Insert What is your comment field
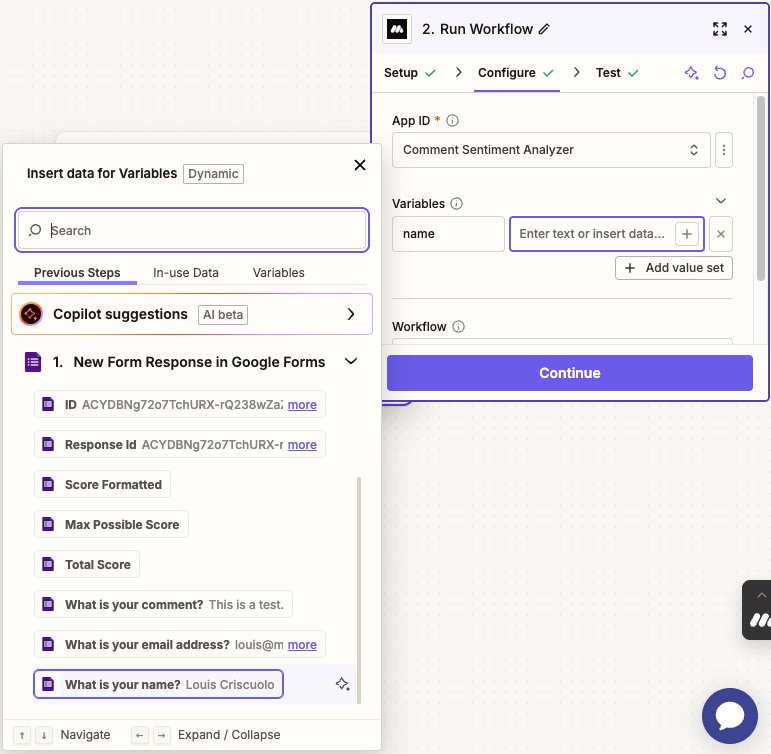Image resolution: width=771 pixels, height=754 pixels. point(163,604)
